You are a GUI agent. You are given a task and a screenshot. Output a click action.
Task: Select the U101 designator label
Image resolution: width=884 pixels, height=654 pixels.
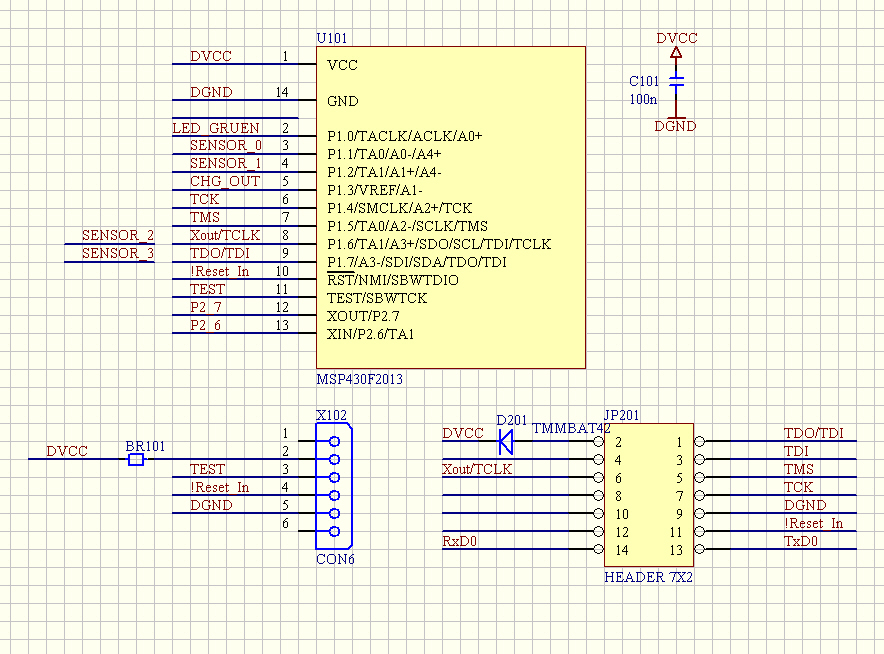coord(332,38)
